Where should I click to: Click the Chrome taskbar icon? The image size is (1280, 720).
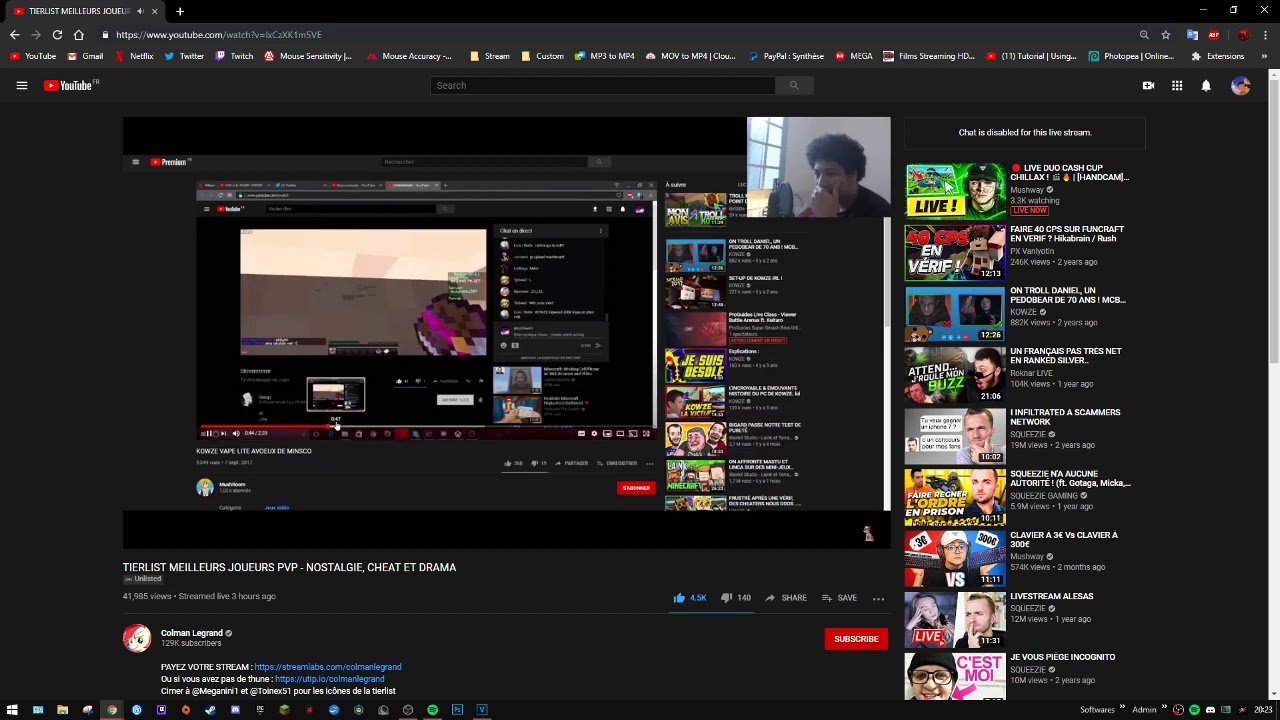pos(112,710)
